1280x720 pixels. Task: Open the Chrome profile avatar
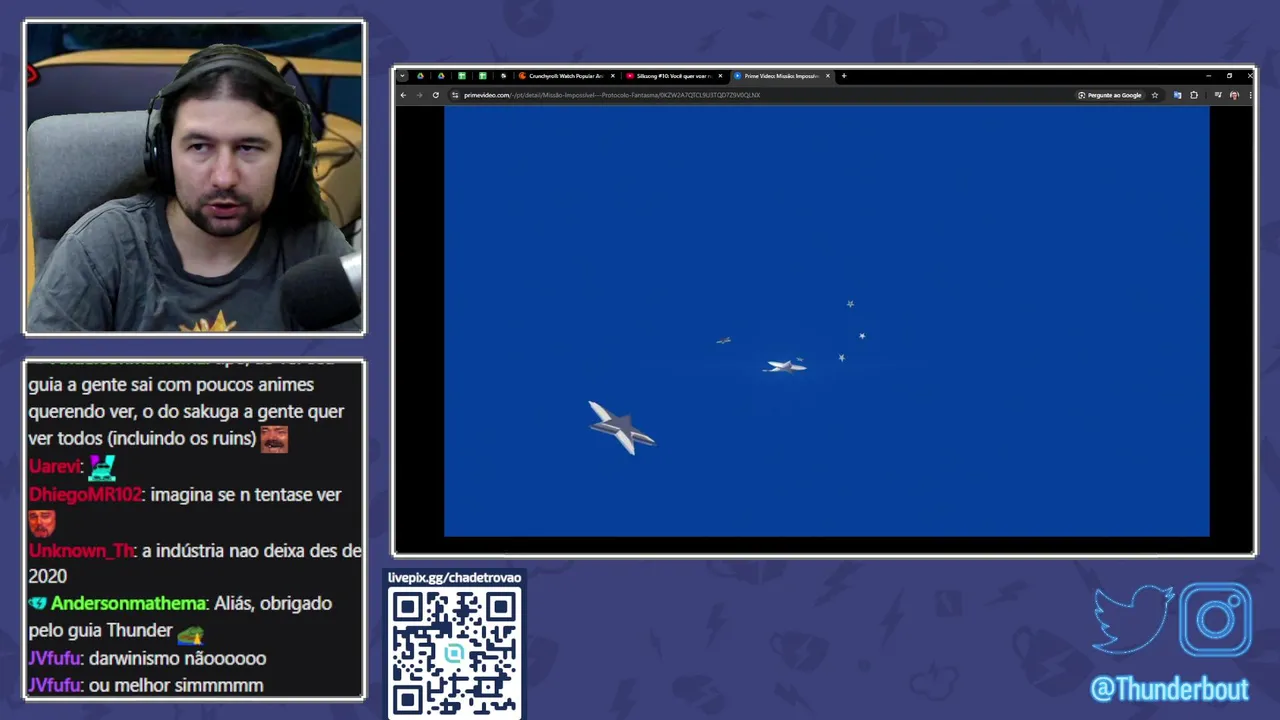pyautogui.click(x=1234, y=95)
